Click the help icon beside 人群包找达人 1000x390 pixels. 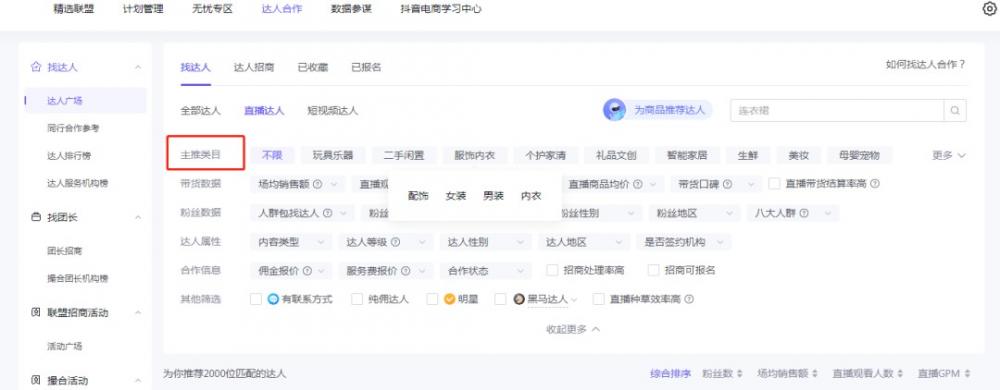tap(328, 213)
